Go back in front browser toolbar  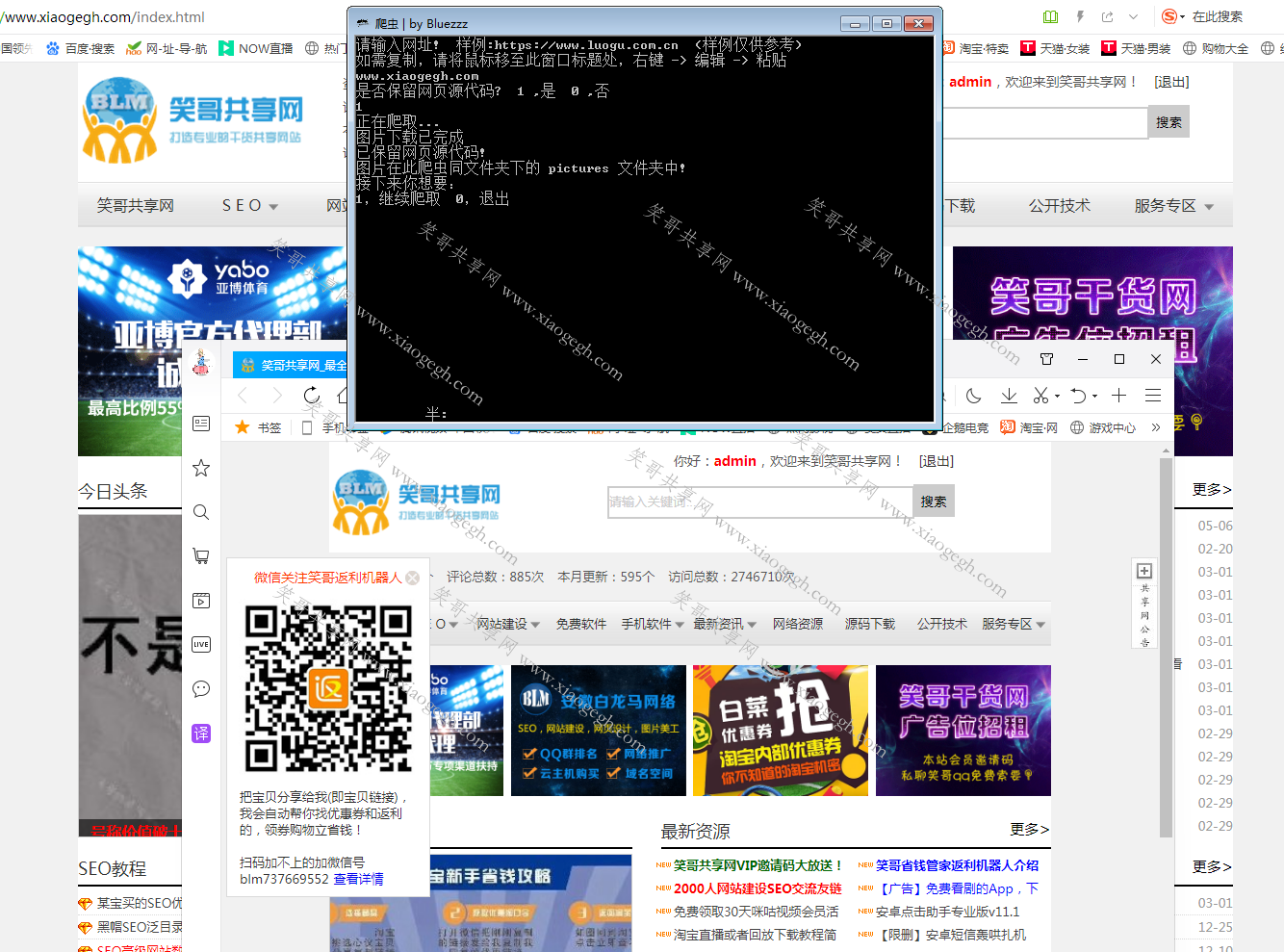point(243,396)
